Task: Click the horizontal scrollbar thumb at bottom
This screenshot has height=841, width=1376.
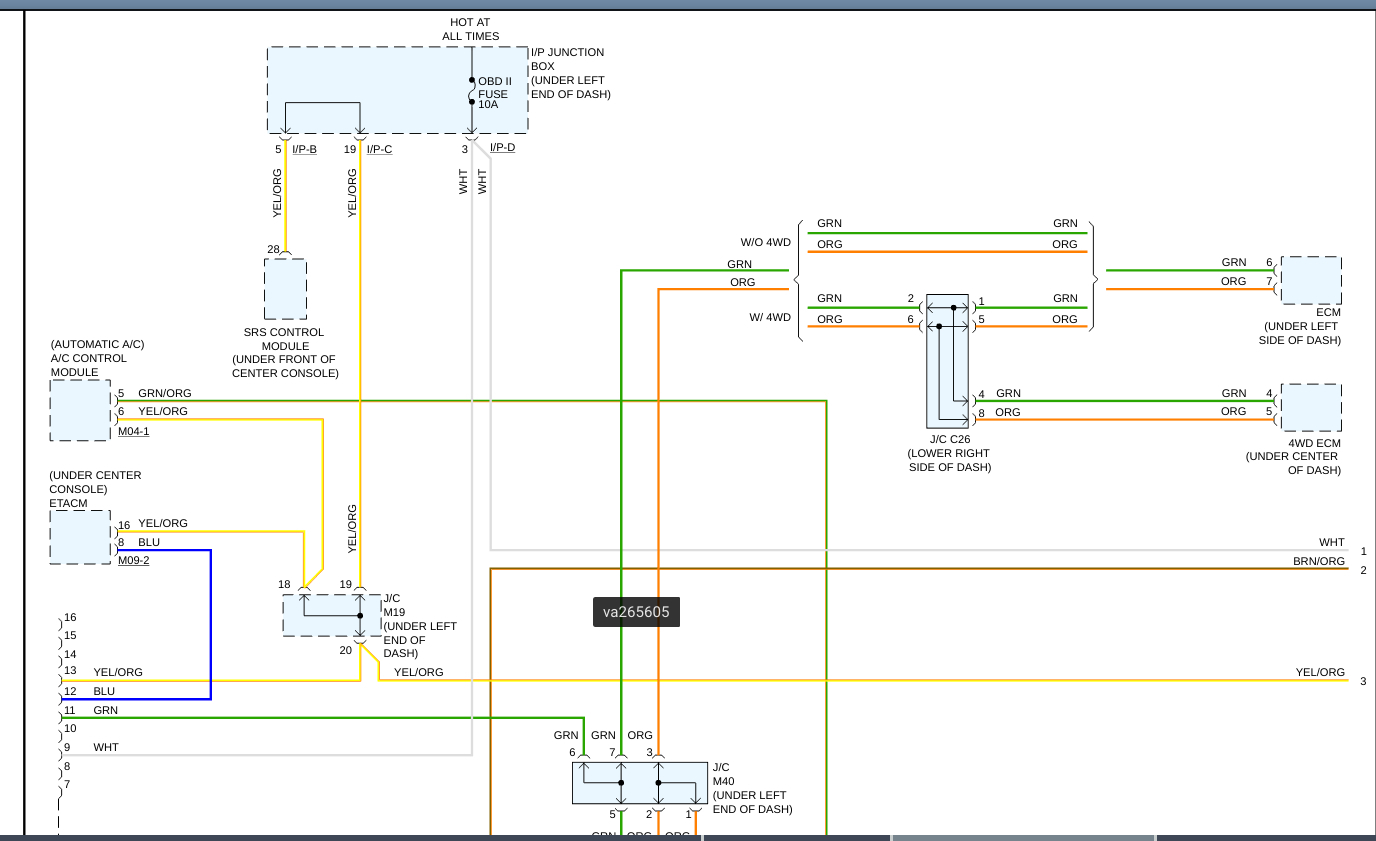Action: coord(1023,837)
